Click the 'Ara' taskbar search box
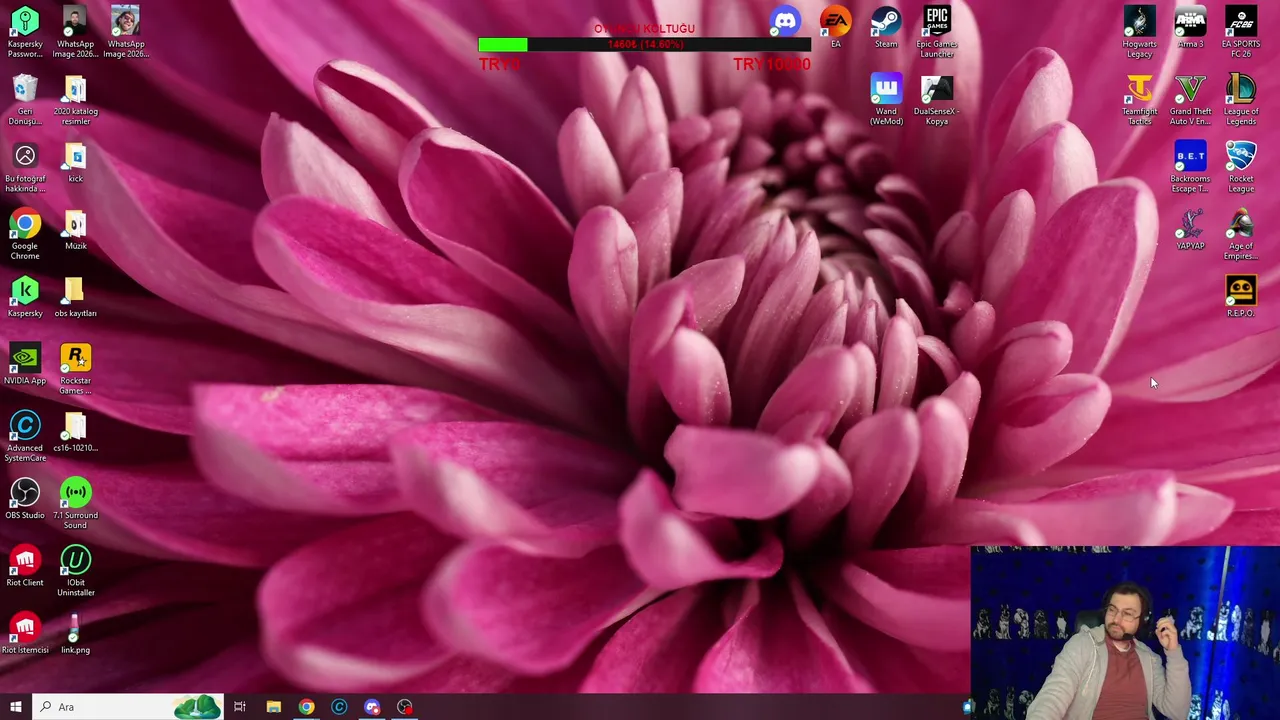This screenshot has height=720, width=1280. click(x=128, y=707)
